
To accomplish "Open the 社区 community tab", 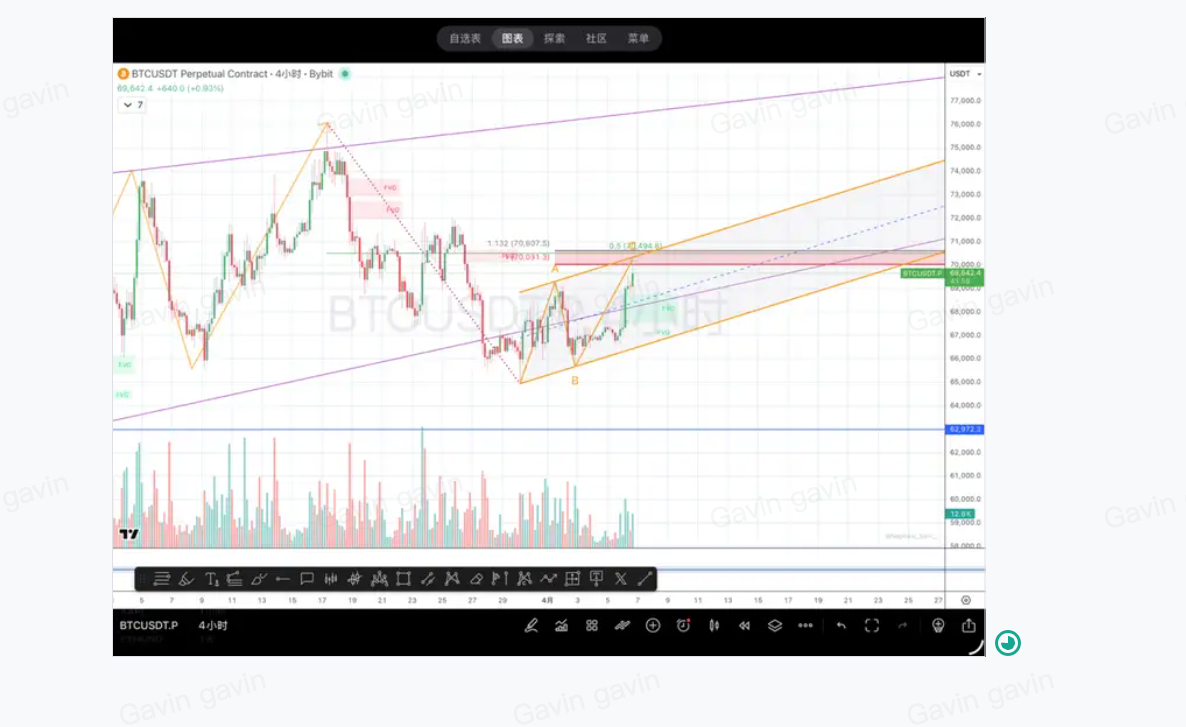I will coord(596,39).
